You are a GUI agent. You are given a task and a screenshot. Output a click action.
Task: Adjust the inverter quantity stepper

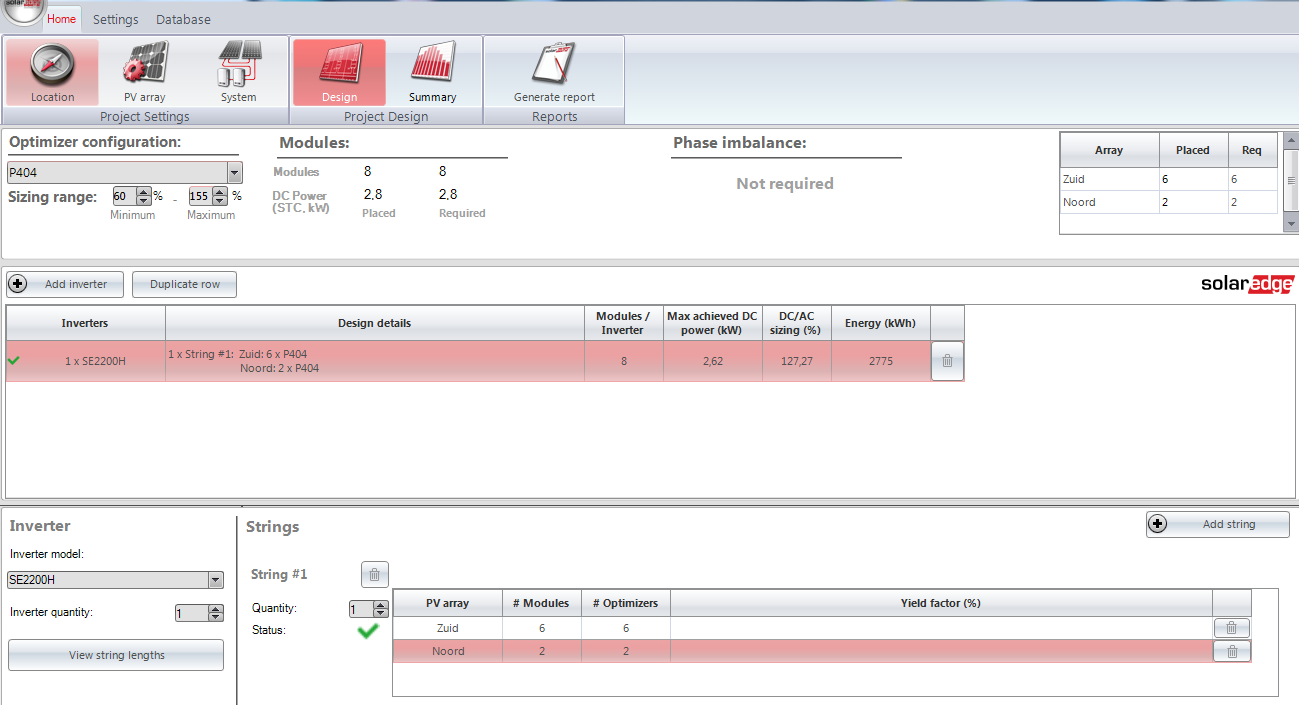click(x=216, y=613)
